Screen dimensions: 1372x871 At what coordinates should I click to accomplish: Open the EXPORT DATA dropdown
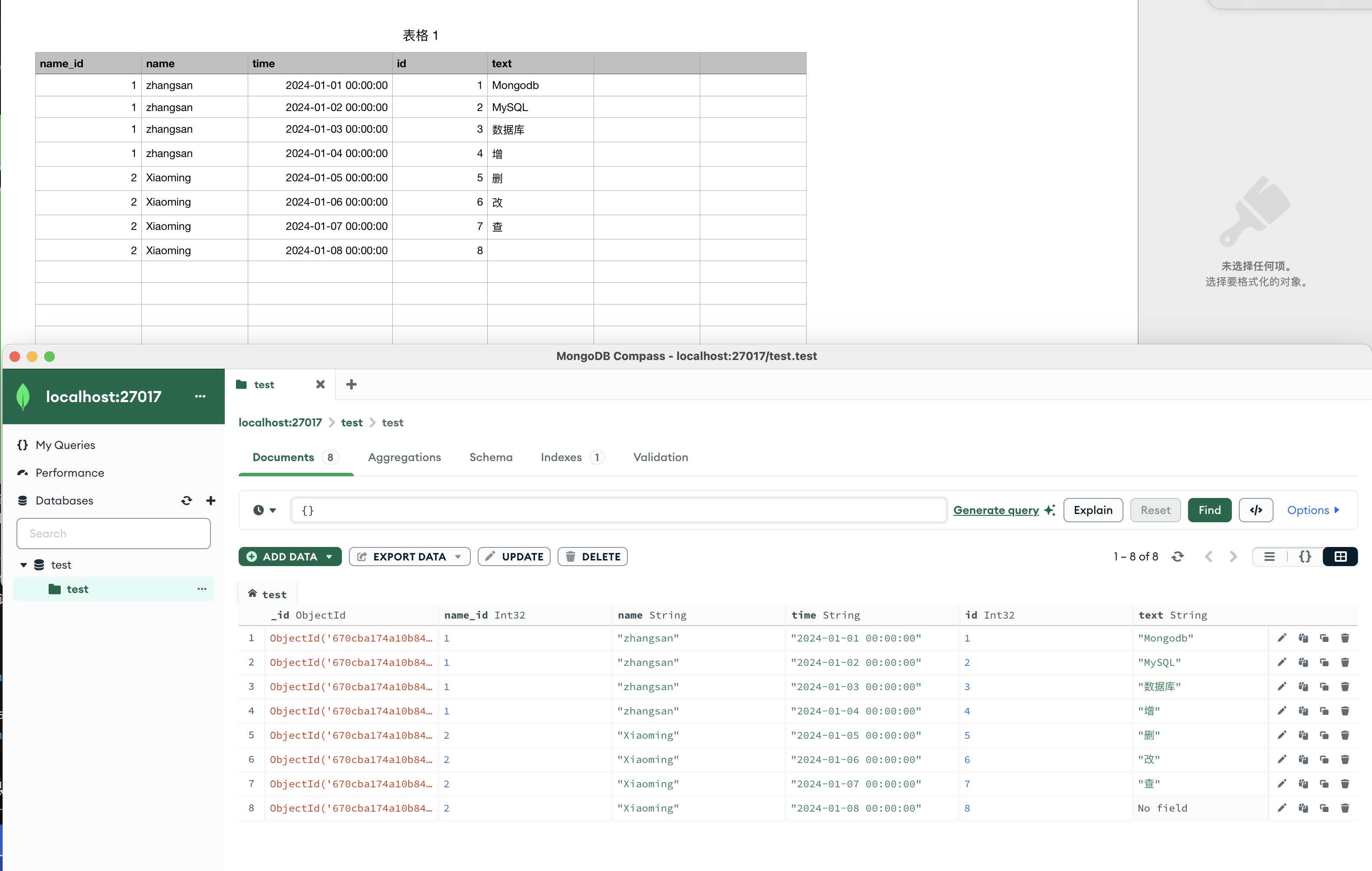pos(409,557)
